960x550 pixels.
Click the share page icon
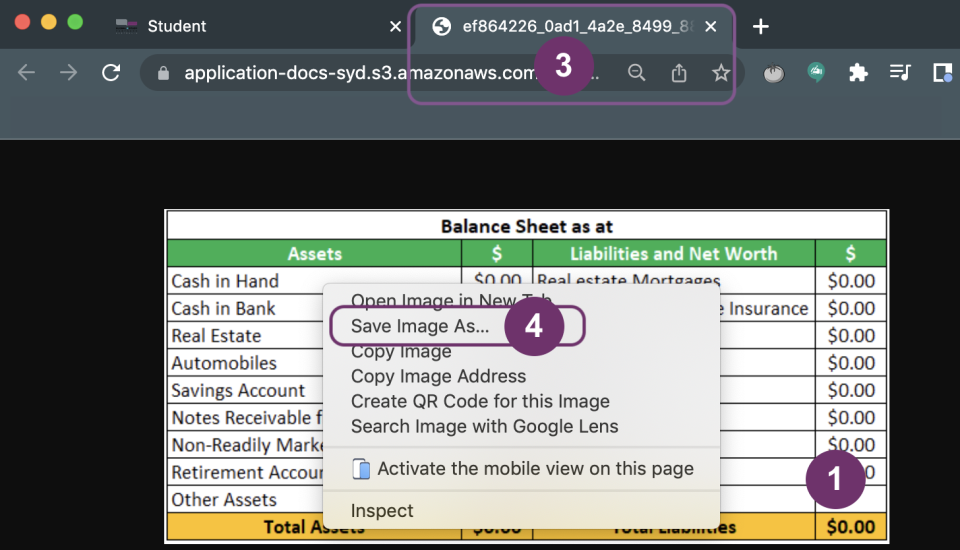tap(679, 73)
